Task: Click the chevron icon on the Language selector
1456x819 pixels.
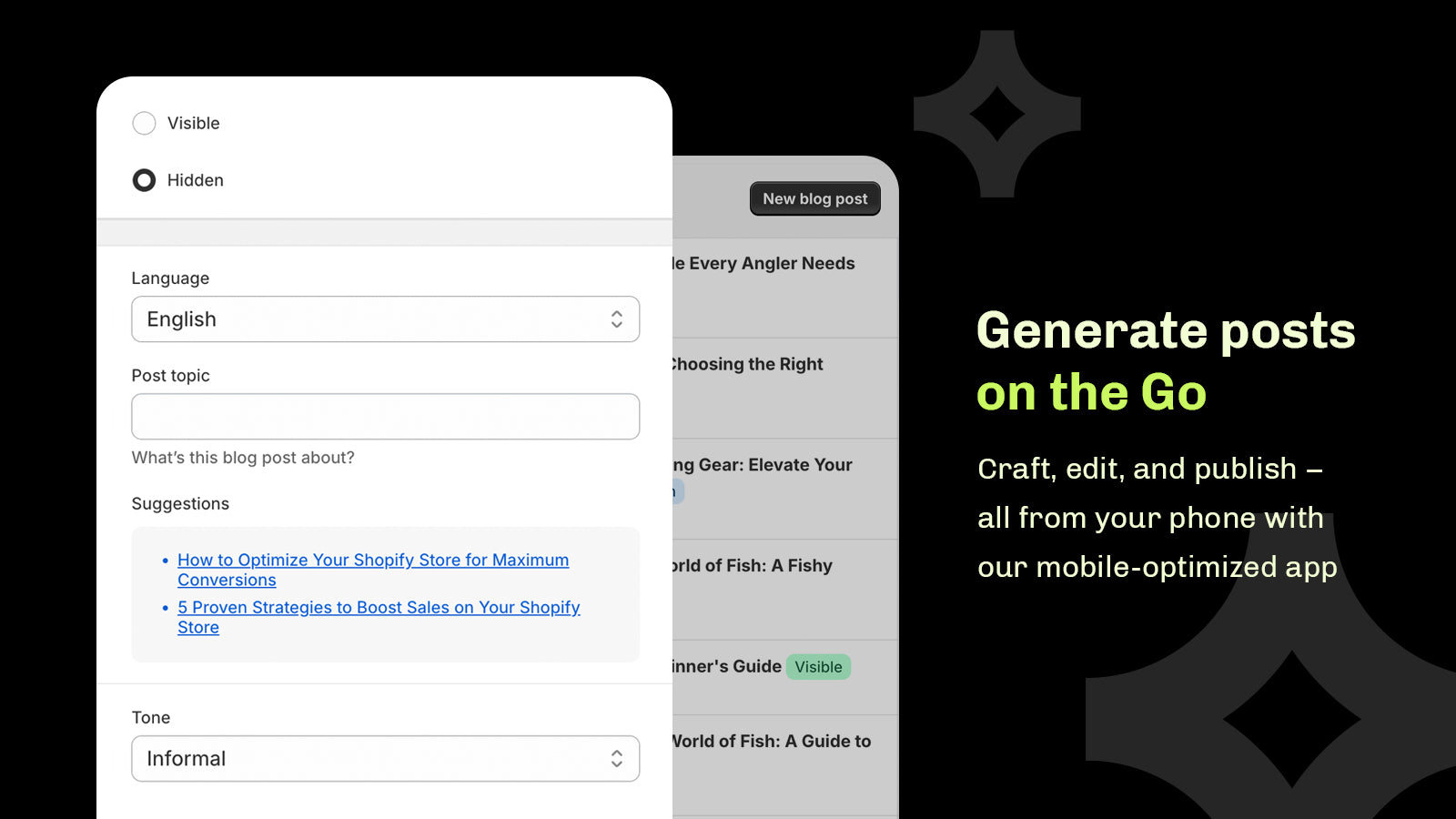Action: (616, 319)
